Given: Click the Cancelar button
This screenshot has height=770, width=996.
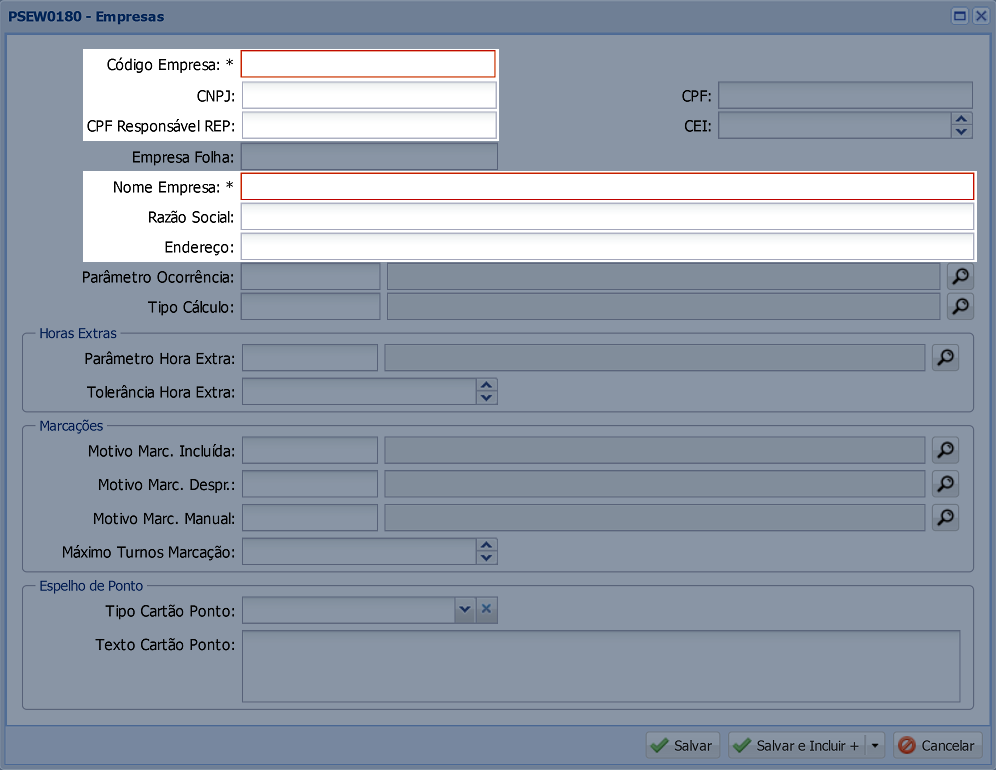Looking at the screenshot, I should (937, 746).
